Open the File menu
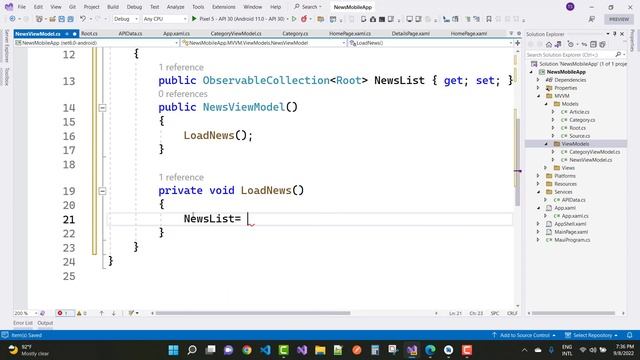The image size is (640, 360). point(22,7)
